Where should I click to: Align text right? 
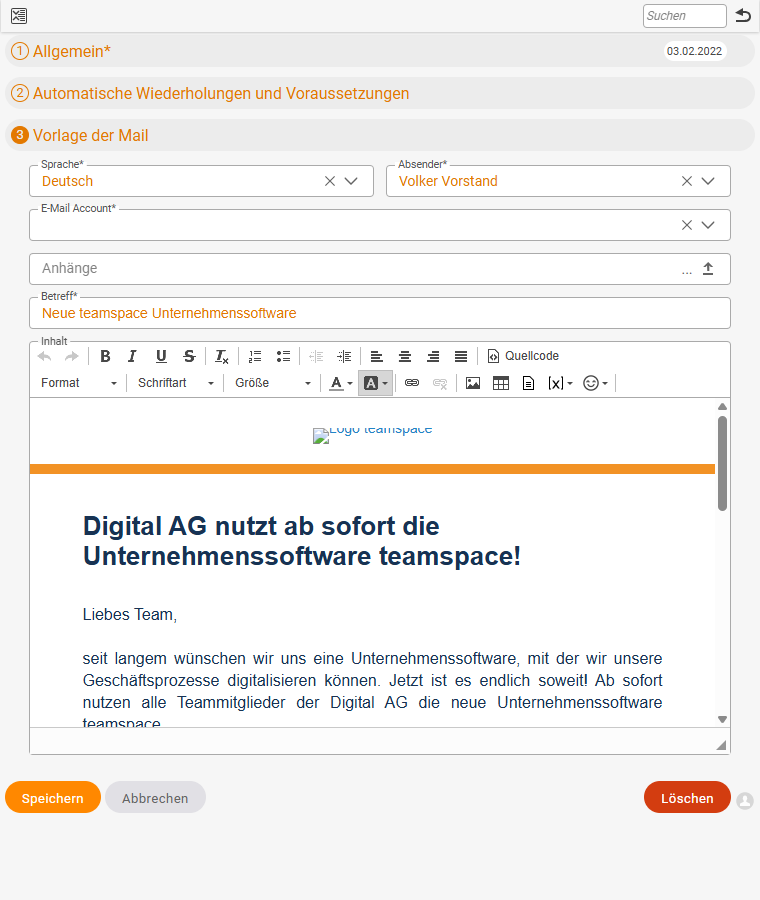433,356
